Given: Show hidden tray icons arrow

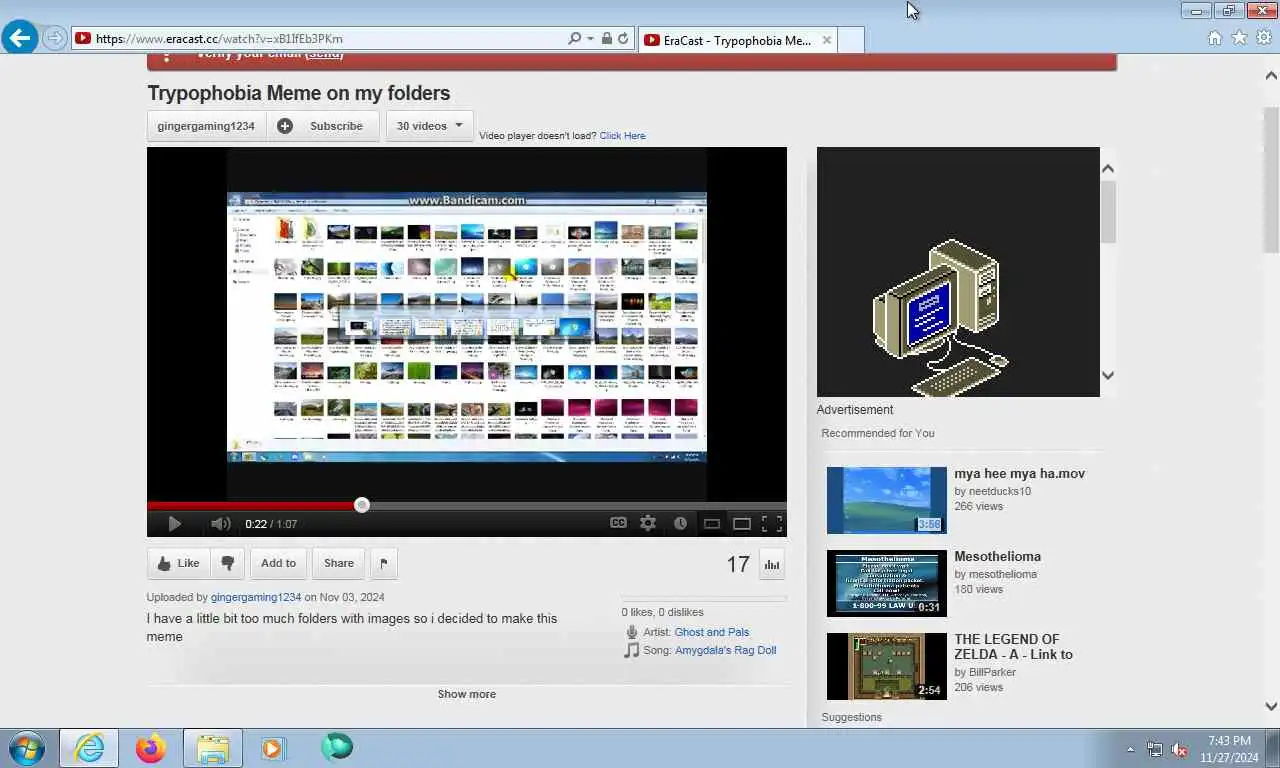Looking at the screenshot, I should [1130, 749].
